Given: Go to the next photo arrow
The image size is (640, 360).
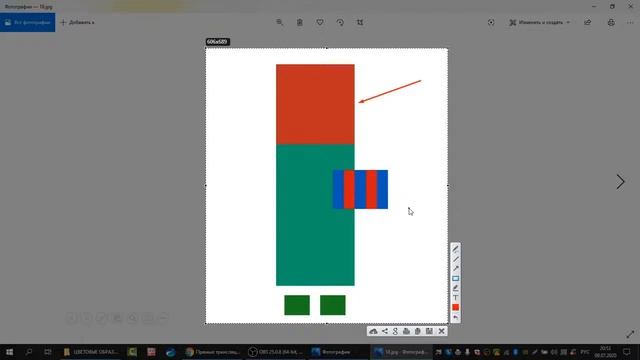Looking at the screenshot, I should (x=620, y=182).
